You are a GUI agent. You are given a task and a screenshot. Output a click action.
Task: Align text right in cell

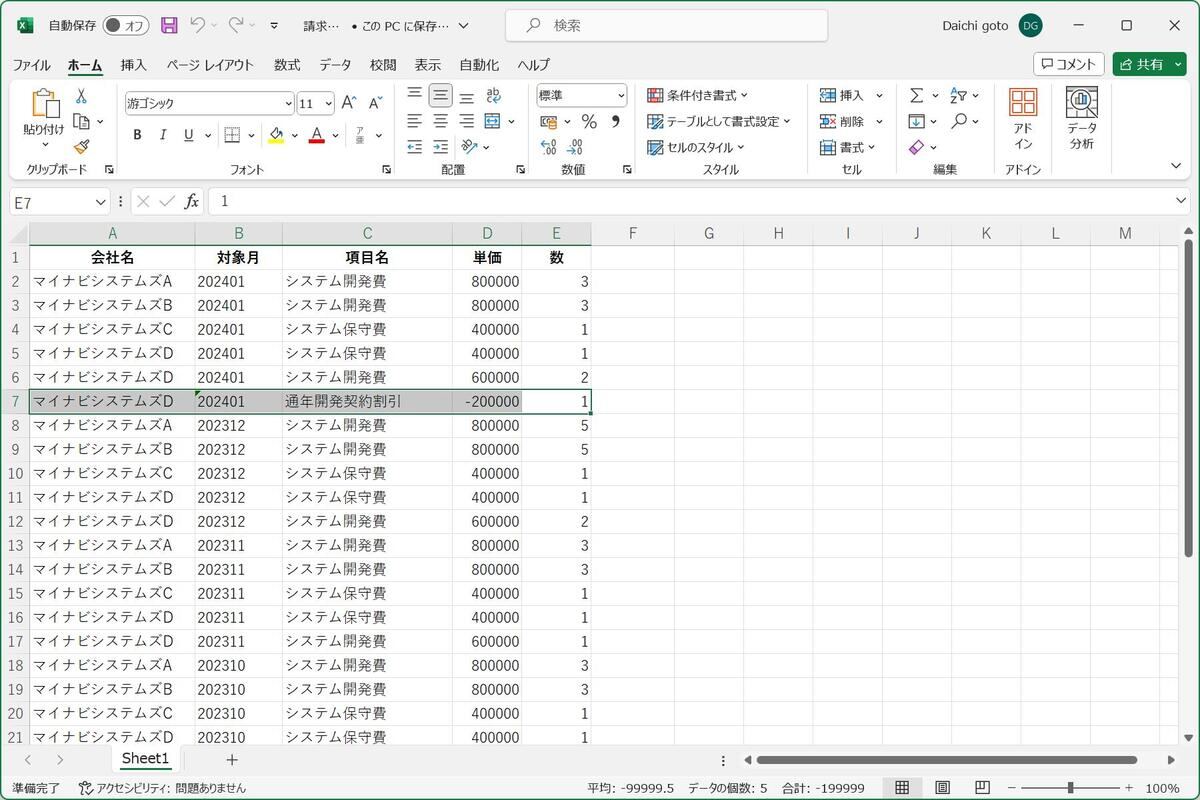point(466,121)
